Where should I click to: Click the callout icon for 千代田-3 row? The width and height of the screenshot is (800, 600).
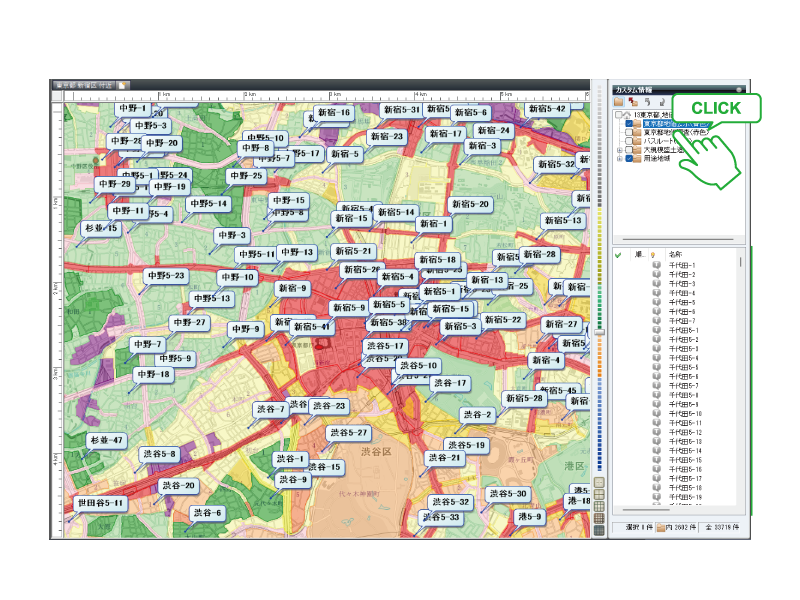(657, 284)
